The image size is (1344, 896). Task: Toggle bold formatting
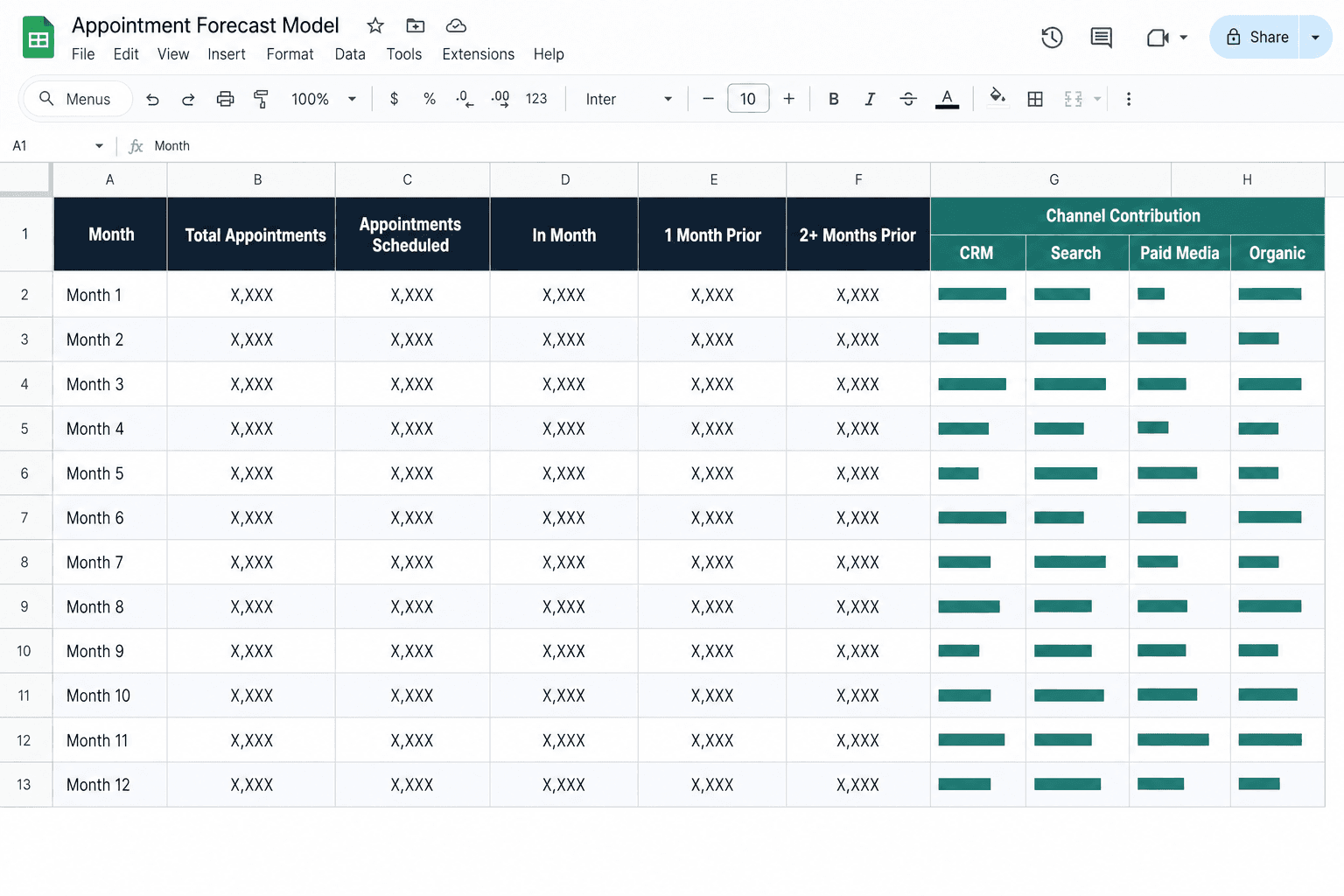[834, 99]
